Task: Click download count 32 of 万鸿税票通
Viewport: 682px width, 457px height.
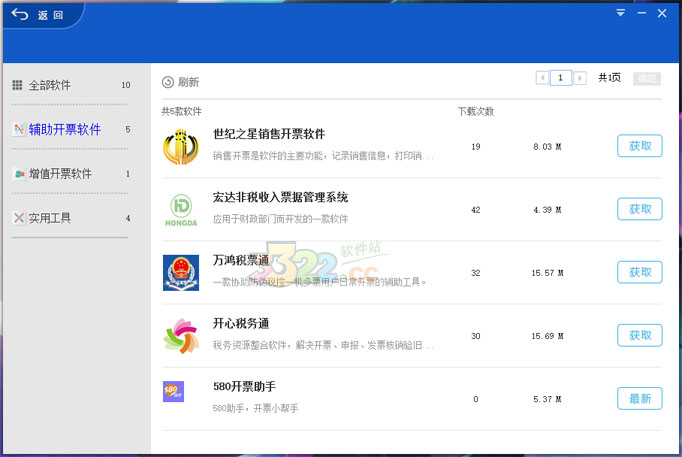Action: pos(476,273)
